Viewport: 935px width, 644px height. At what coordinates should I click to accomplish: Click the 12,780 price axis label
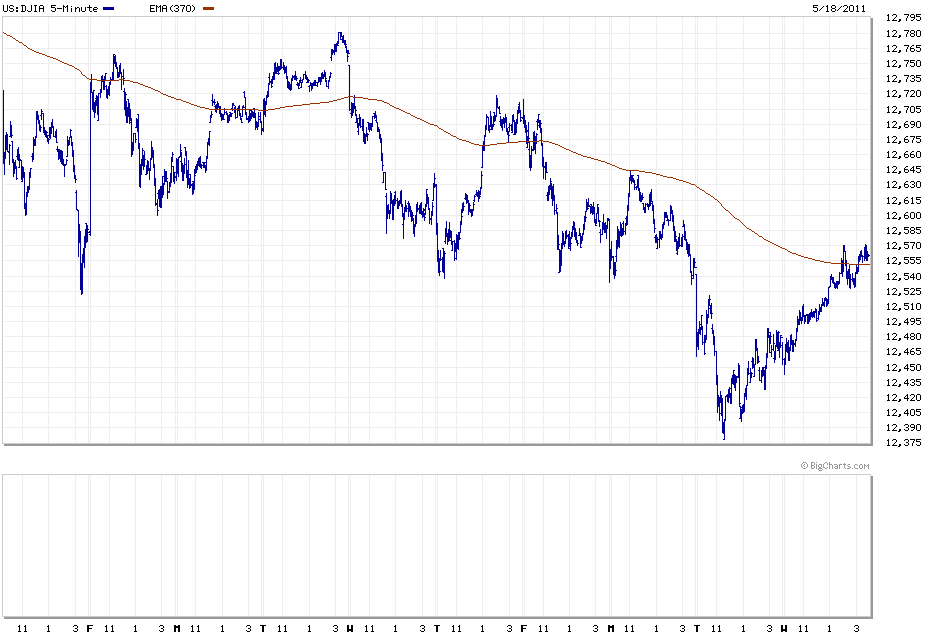tap(903, 33)
